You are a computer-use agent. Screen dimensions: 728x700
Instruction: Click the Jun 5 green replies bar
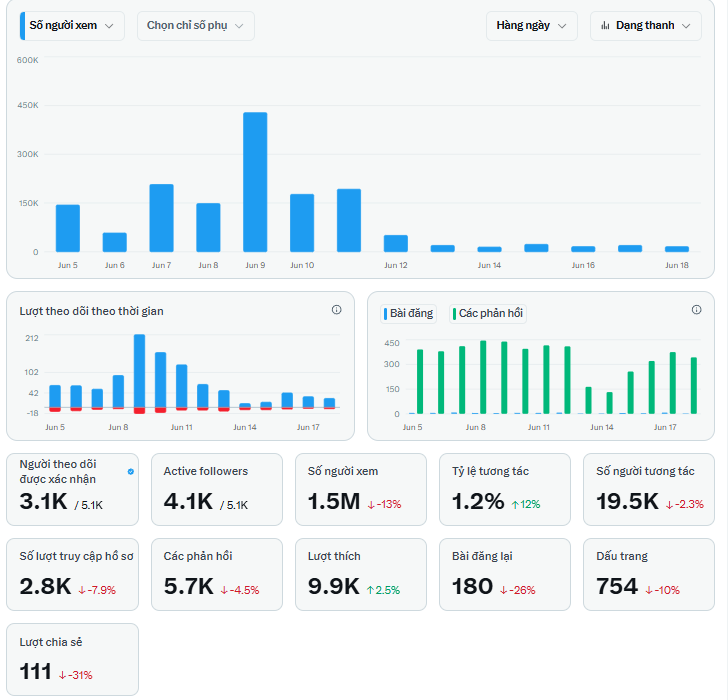(420, 382)
